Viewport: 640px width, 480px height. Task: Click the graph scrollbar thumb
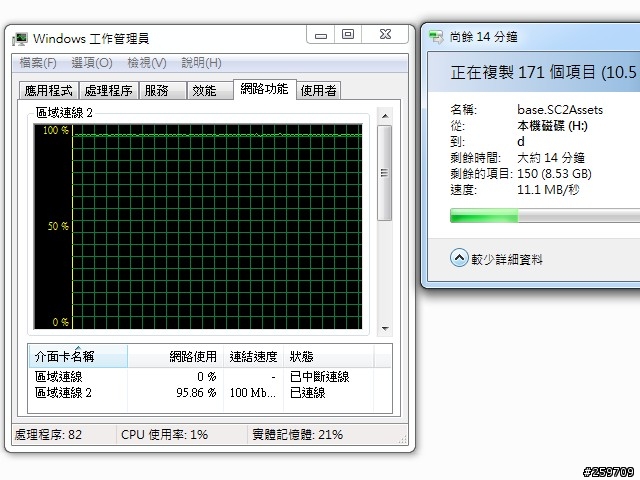pyautogui.click(x=384, y=173)
